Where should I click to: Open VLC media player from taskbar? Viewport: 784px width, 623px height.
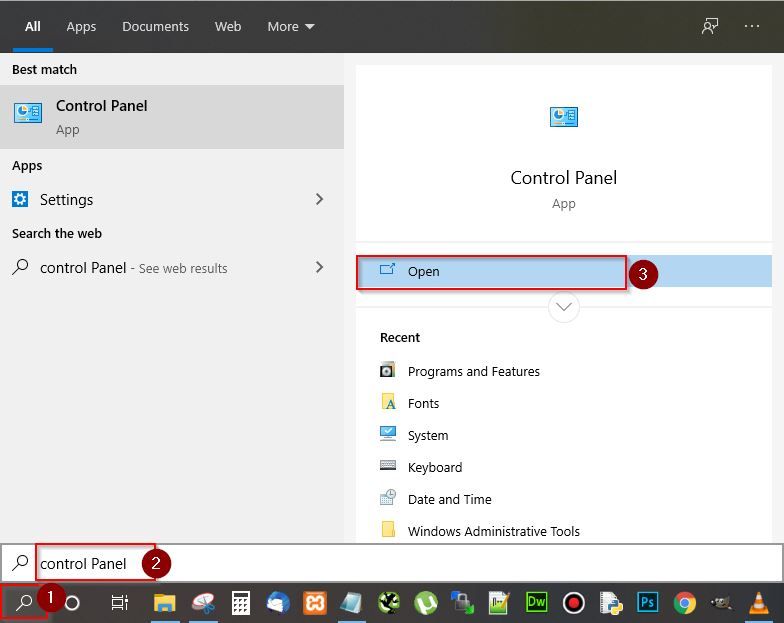(x=758, y=603)
